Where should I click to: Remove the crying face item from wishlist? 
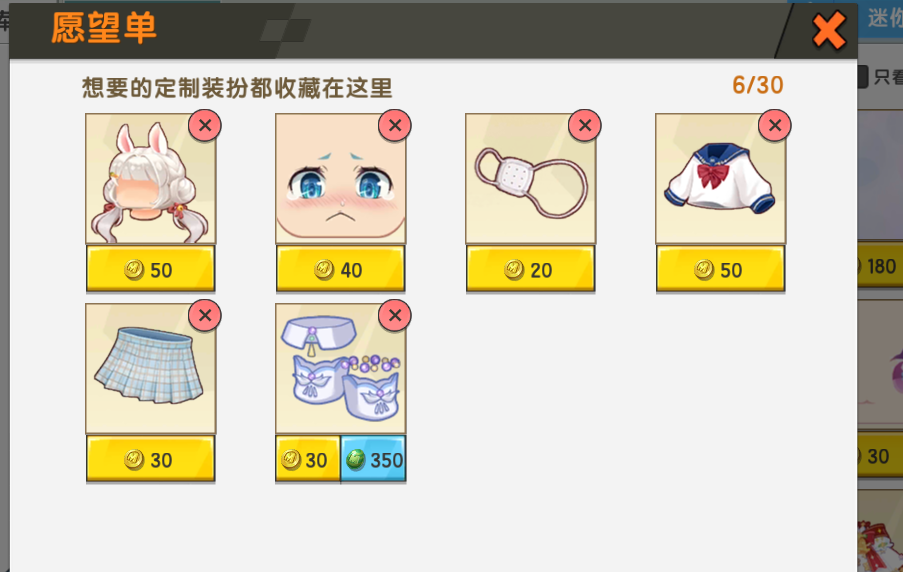pyautogui.click(x=395, y=125)
